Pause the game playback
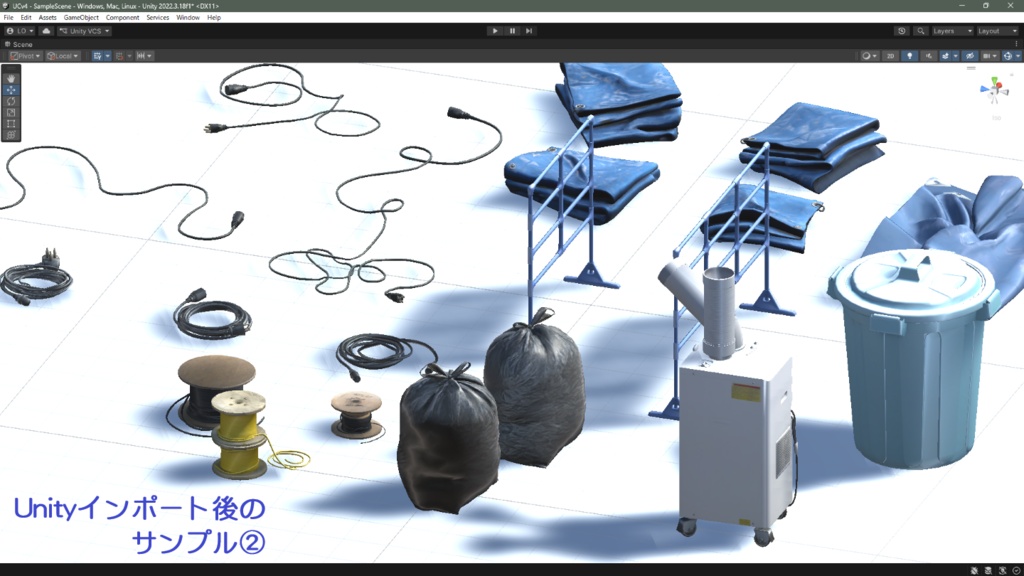Viewport: 1024px width, 576px height. point(512,31)
